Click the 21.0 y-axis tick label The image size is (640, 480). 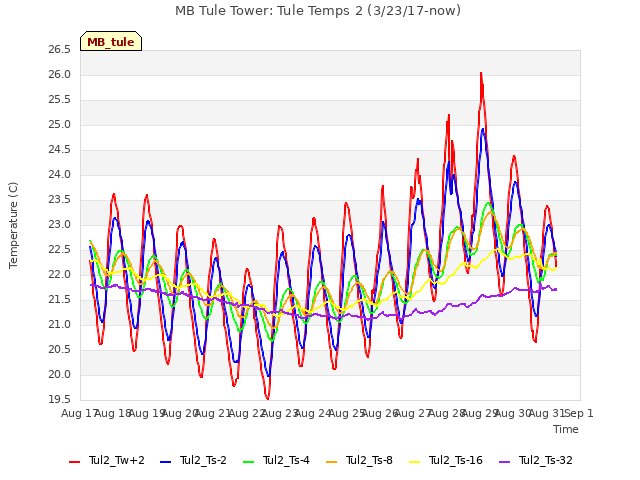point(60,324)
